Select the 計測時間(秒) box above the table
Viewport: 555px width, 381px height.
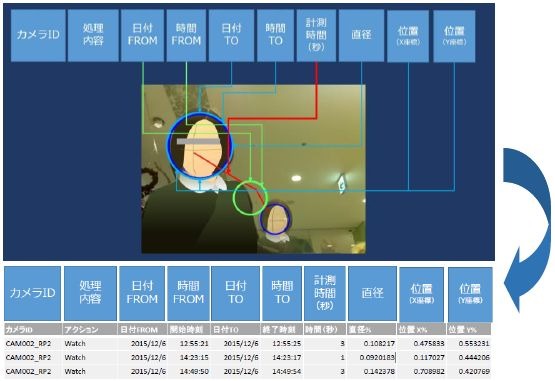(x=325, y=294)
